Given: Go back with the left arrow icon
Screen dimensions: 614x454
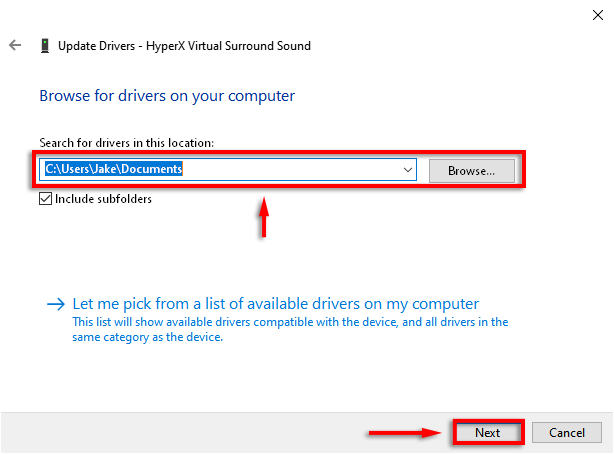Looking at the screenshot, I should pyautogui.click(x=15, y=45).
